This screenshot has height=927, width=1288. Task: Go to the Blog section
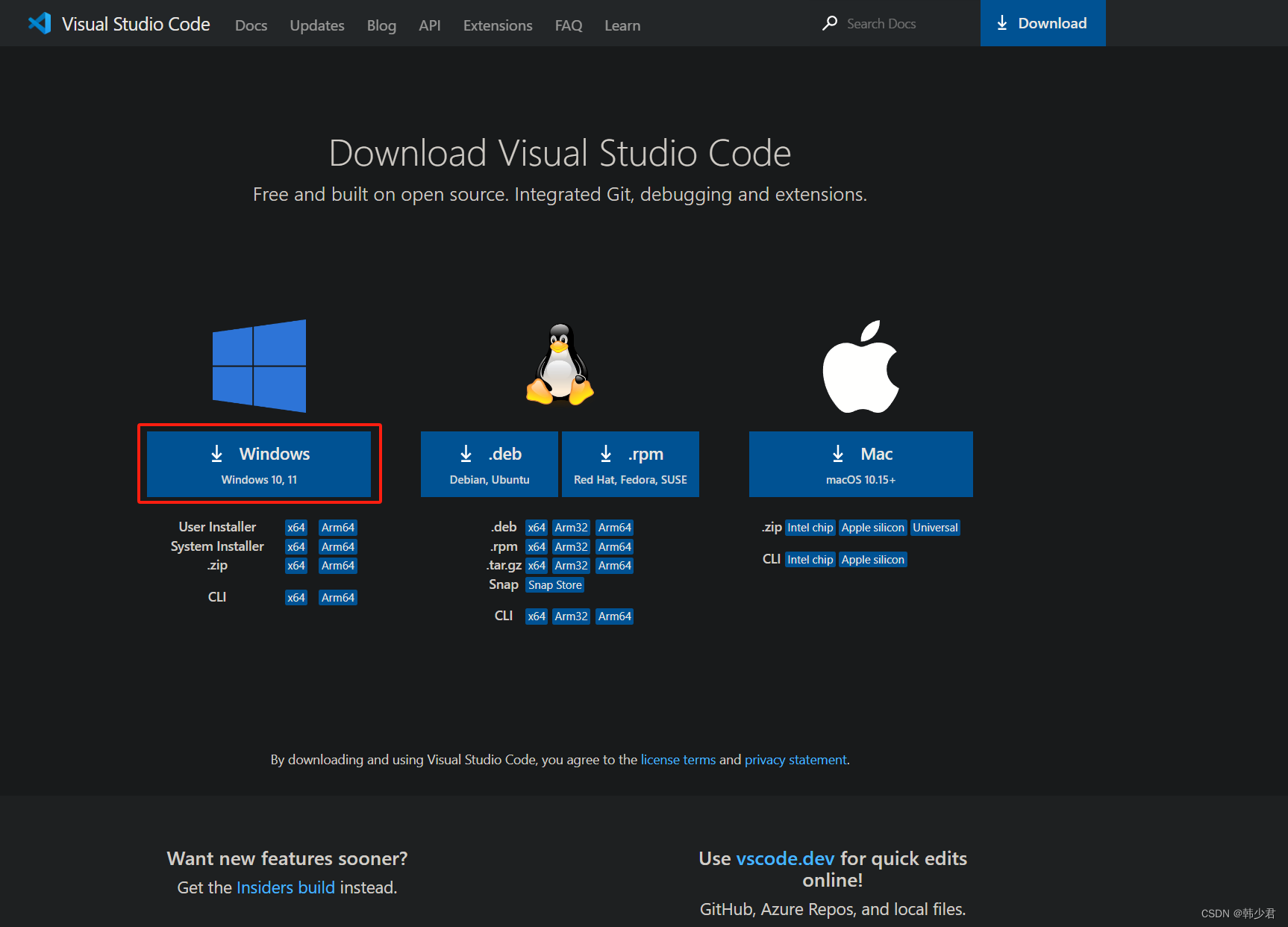point(381,25)
